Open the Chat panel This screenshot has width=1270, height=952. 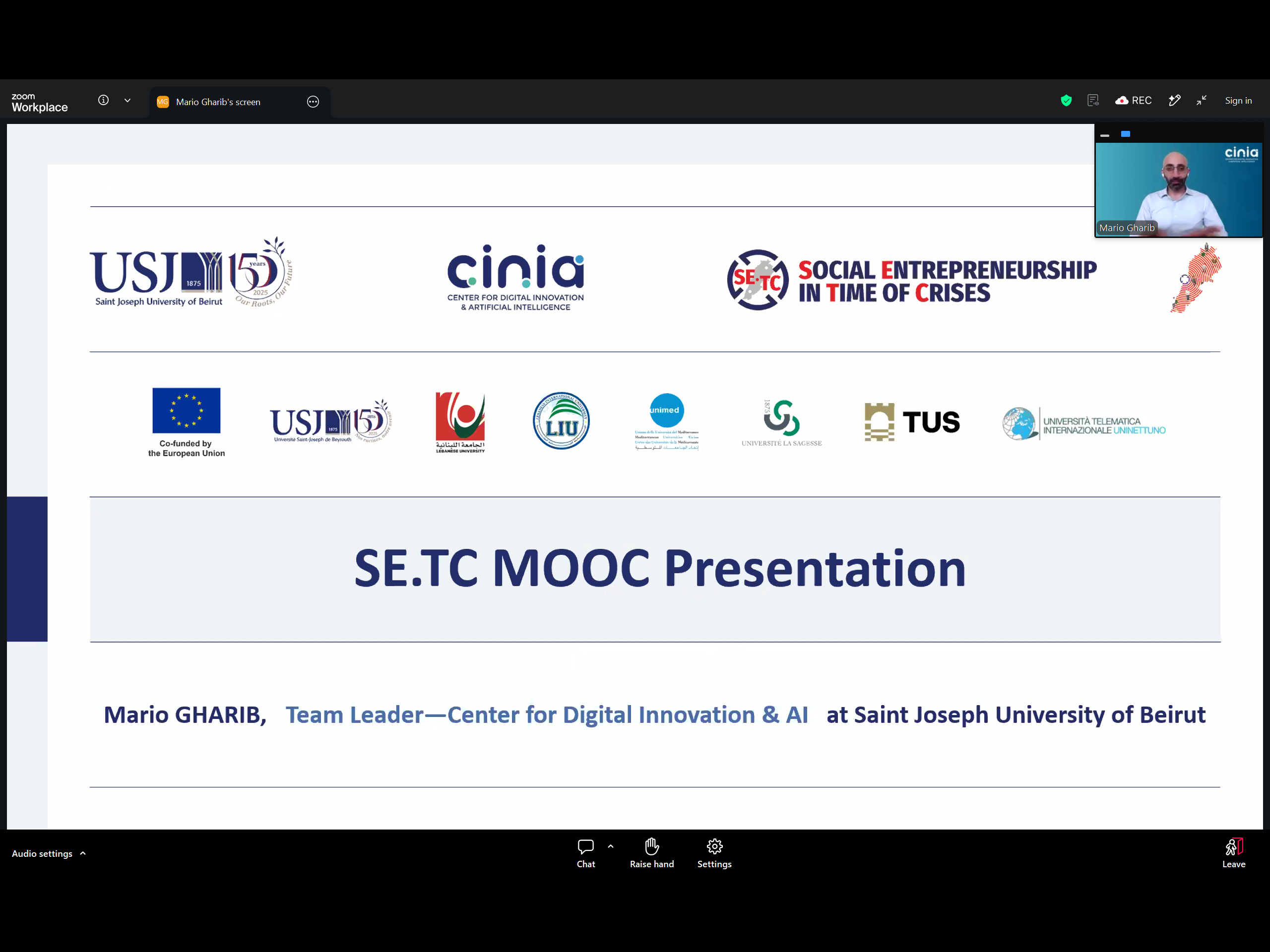(585, 853)
